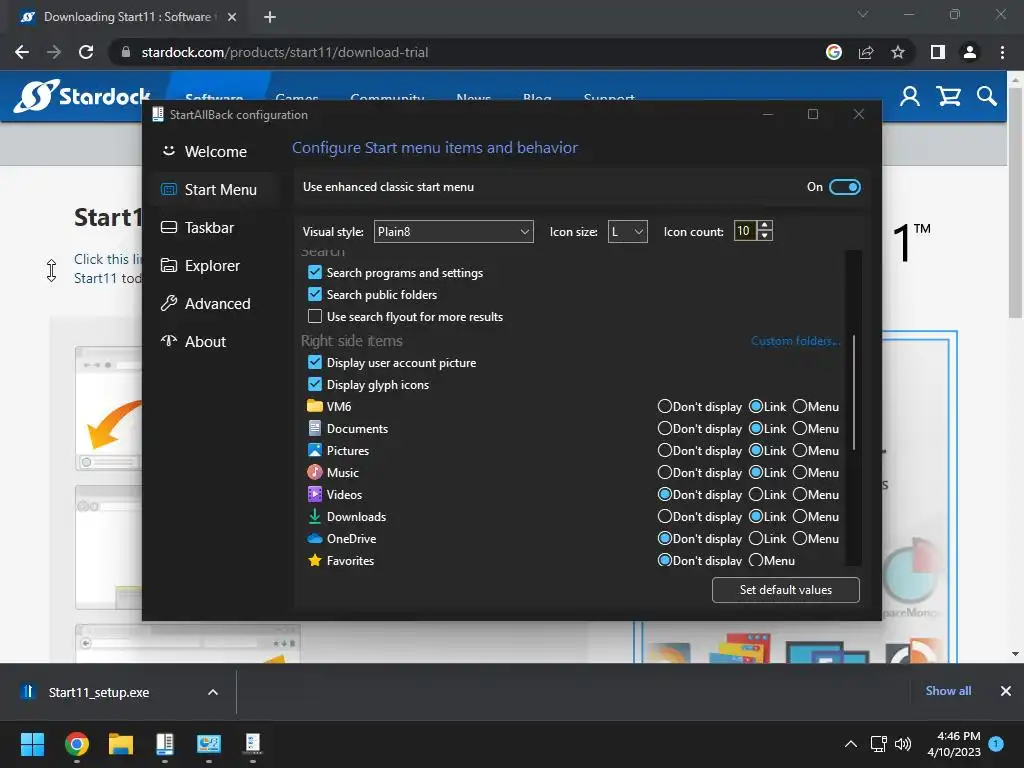Screen dimensions: 1024x768
Task: Set Music to Menu
Action: pos(800,472)
